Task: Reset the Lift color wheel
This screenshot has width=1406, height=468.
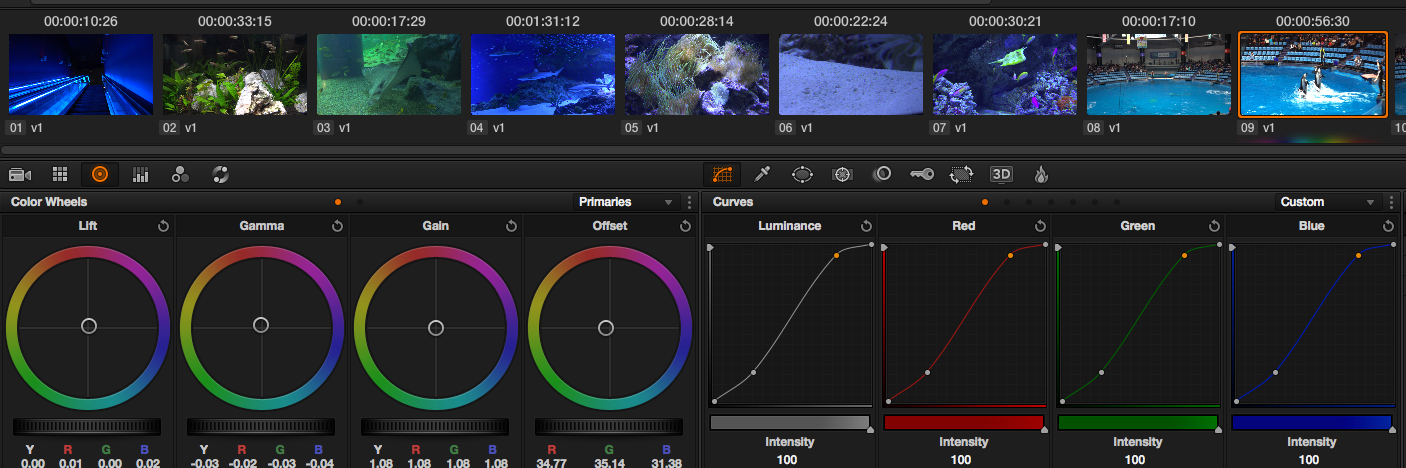Action: coord(163,226)
